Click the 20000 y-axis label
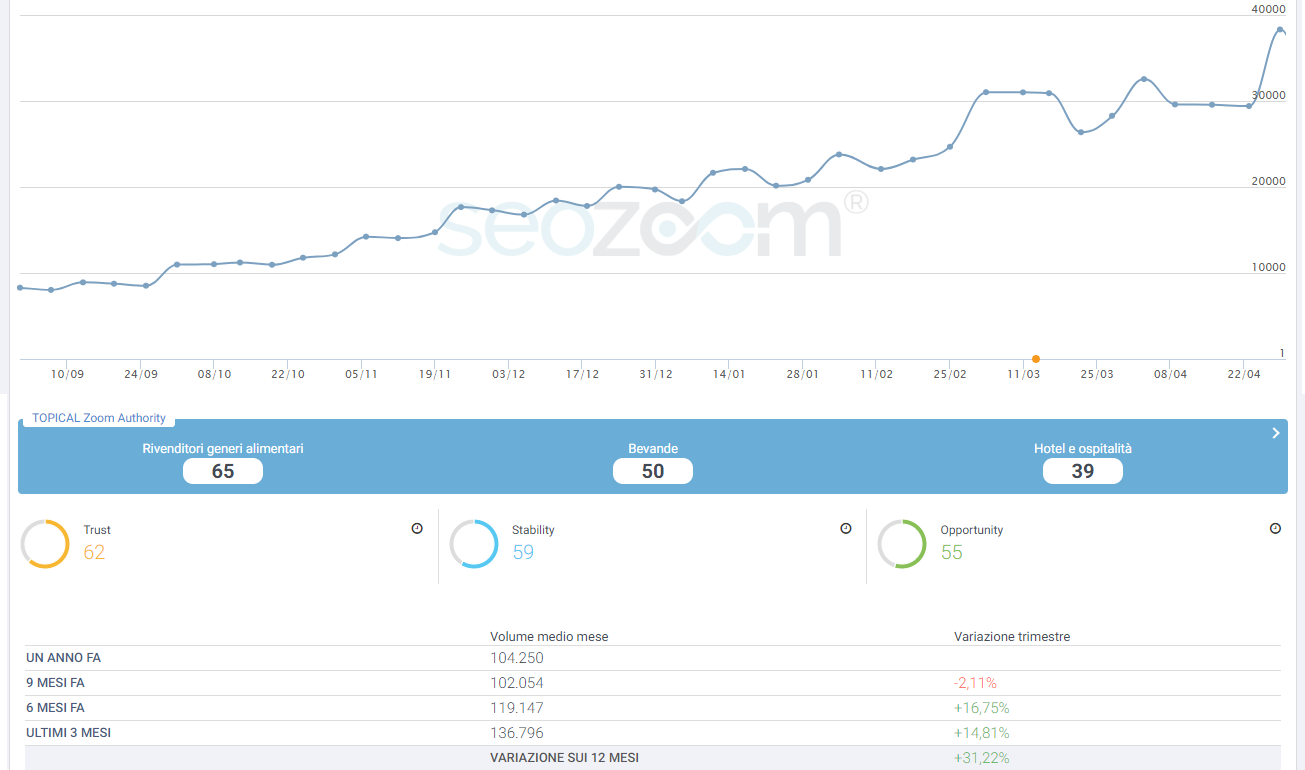 pyautogui.click(x=1269, y=181)
